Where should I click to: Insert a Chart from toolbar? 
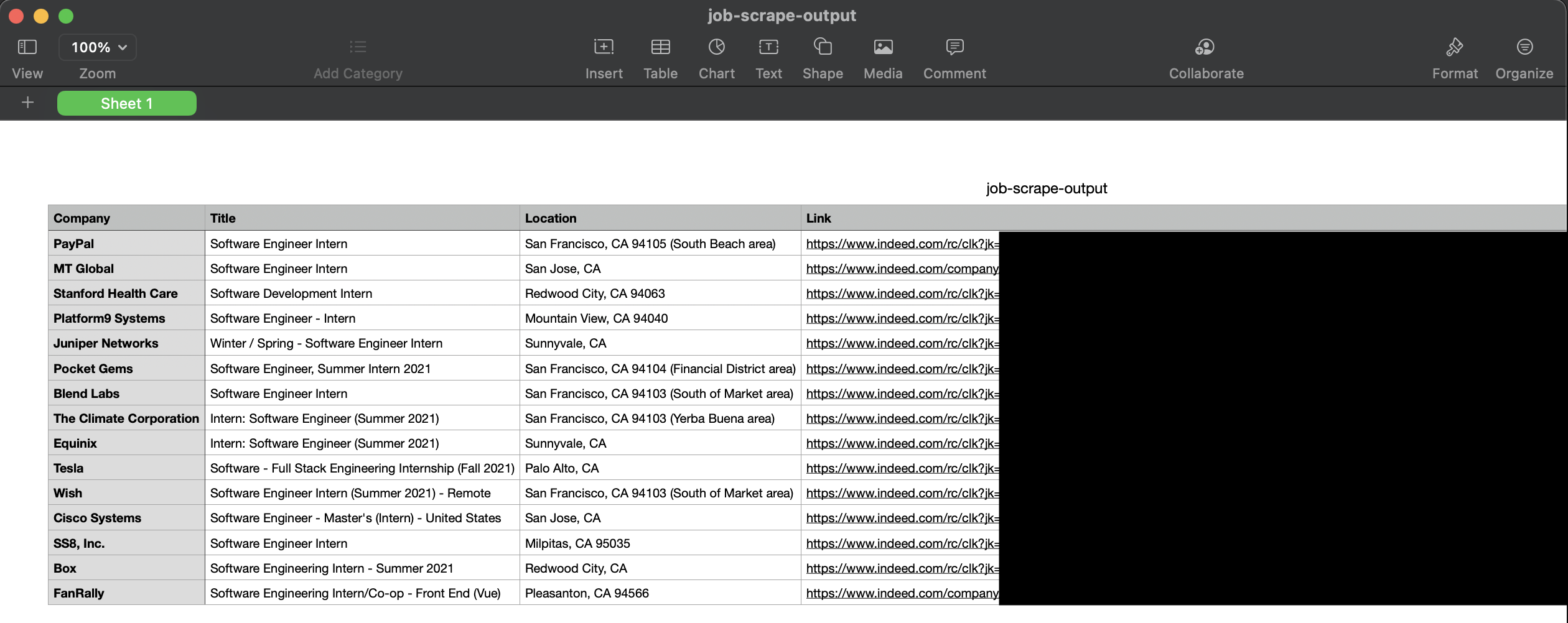[717, 47]
